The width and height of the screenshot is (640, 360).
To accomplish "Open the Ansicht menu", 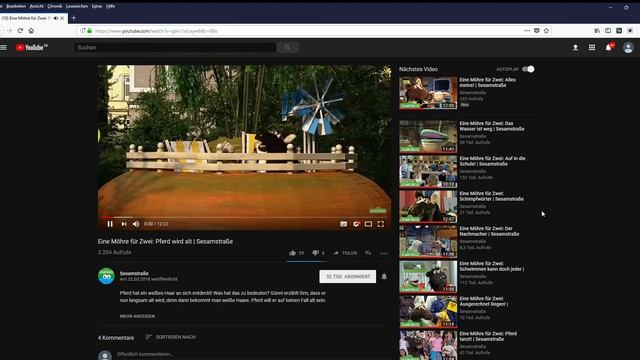I will (36, 6).
